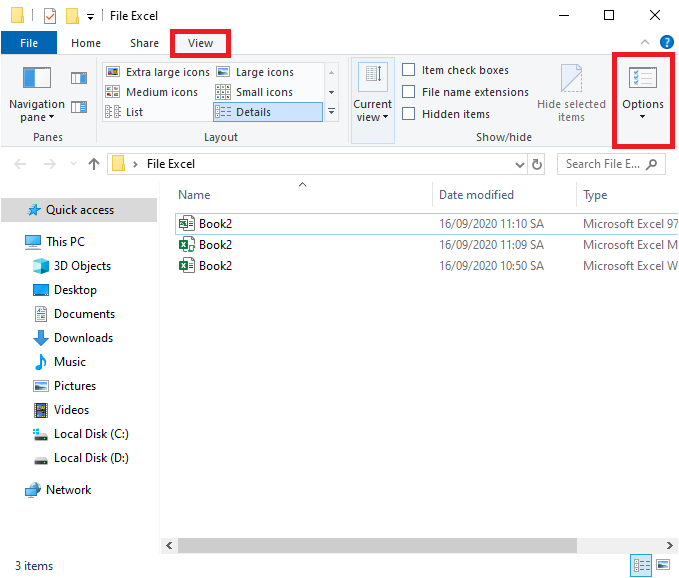Click the Navigation pane icon
The image size is (679, 578).
(36, 78)
